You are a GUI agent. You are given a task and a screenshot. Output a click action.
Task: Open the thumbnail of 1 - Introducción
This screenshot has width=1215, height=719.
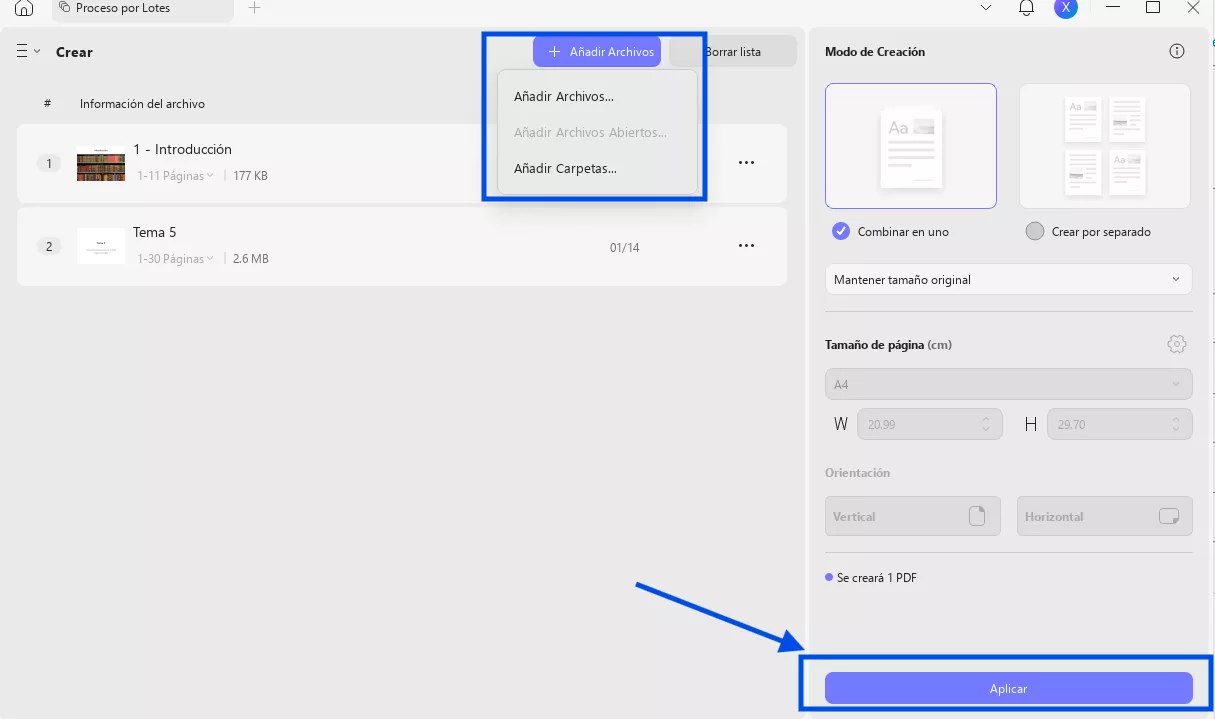coord(101,164)
